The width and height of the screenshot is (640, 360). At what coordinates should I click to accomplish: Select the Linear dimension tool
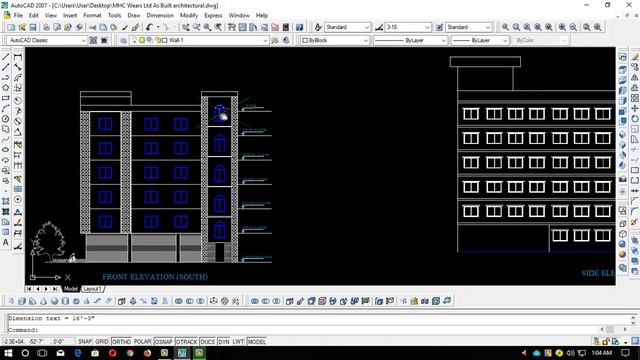point(18,57)
